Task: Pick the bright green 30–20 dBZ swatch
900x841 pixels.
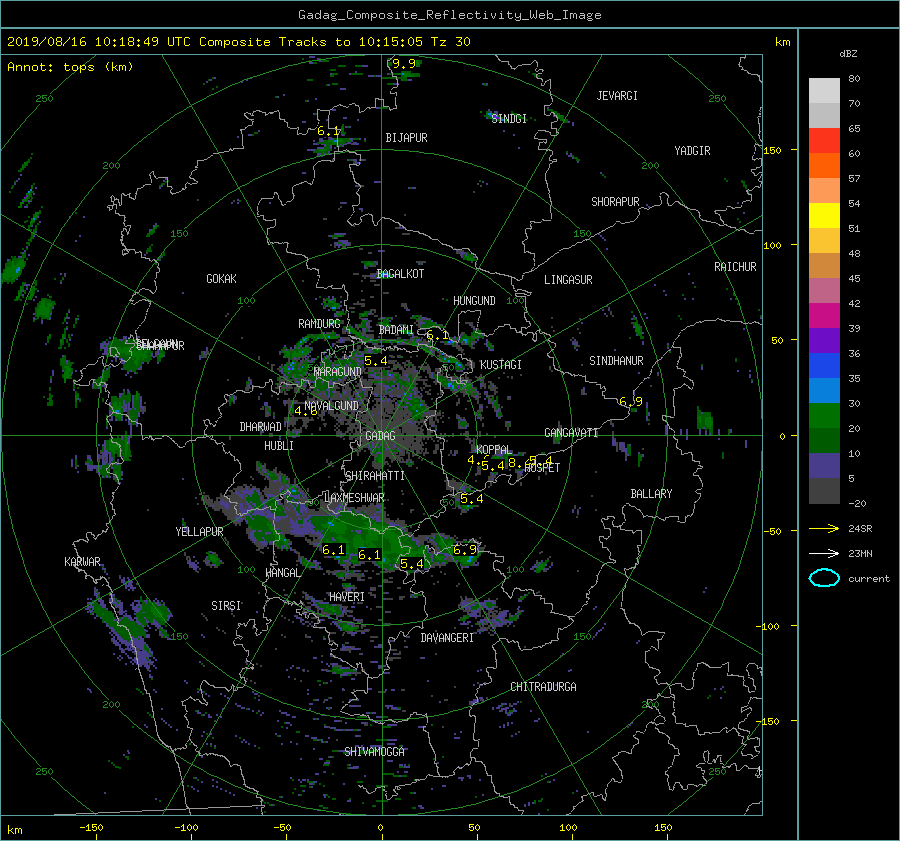Action: [824, 415]
